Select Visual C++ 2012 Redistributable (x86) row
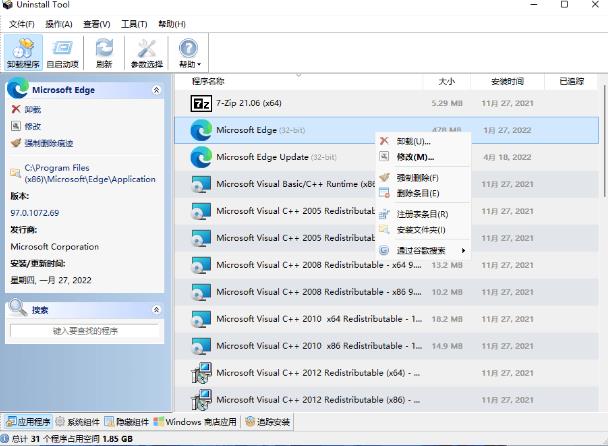The height and width of the screenshot is (446, 608). (386, 400)
